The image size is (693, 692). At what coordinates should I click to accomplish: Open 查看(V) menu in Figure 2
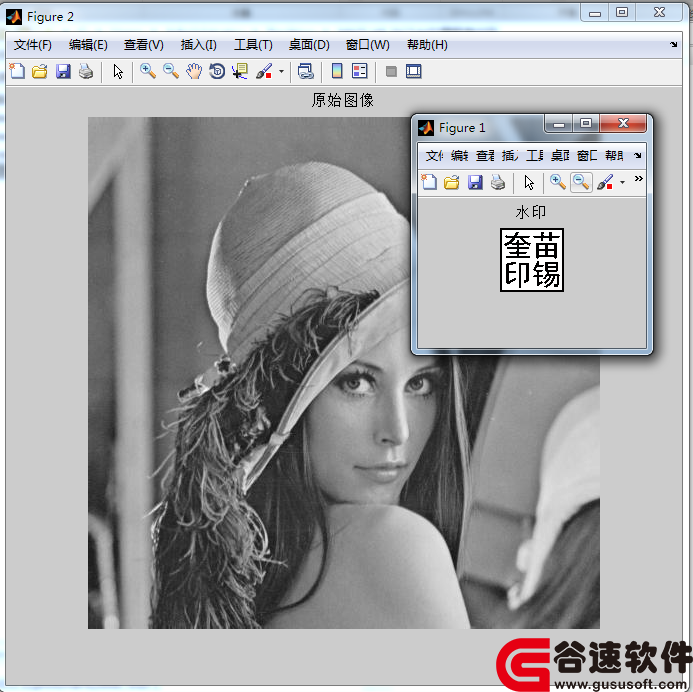coord(144,45)
